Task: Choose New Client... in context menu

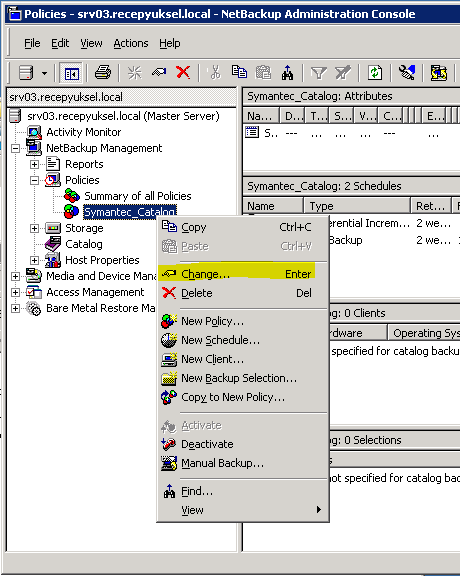Action: [242, 359]
